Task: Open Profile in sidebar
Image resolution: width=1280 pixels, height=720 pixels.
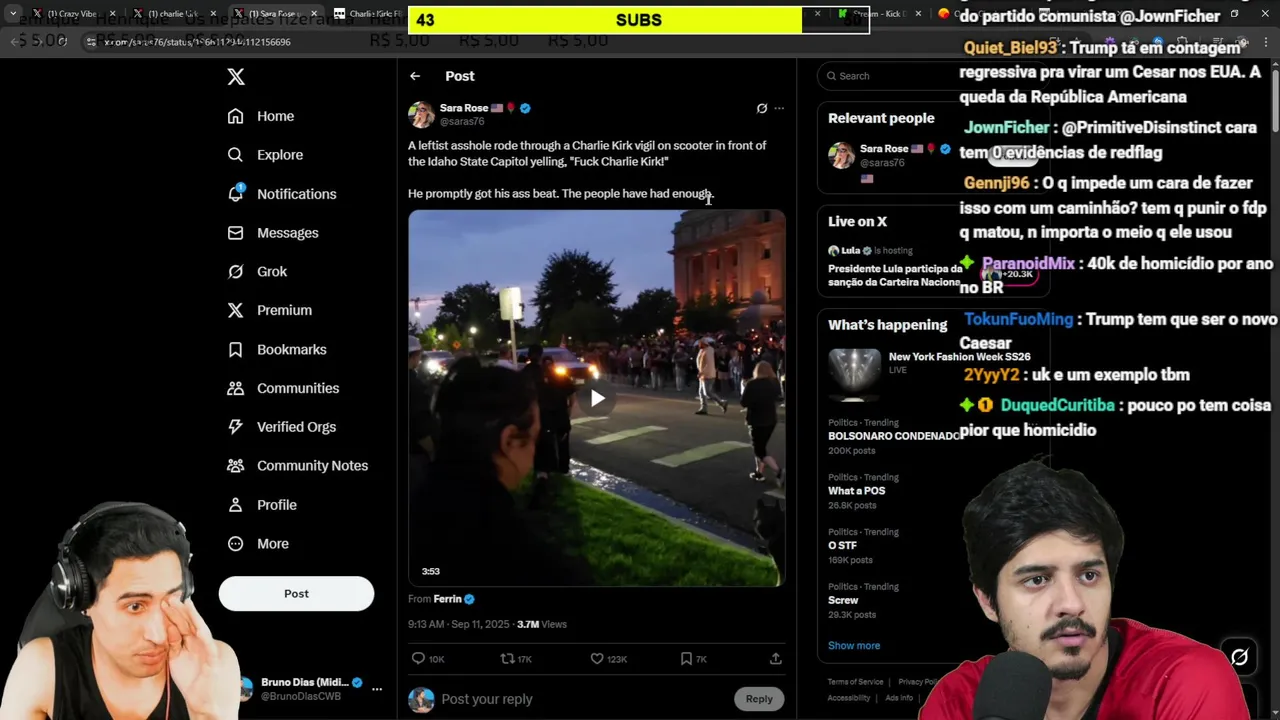Action: click(262, 505)
